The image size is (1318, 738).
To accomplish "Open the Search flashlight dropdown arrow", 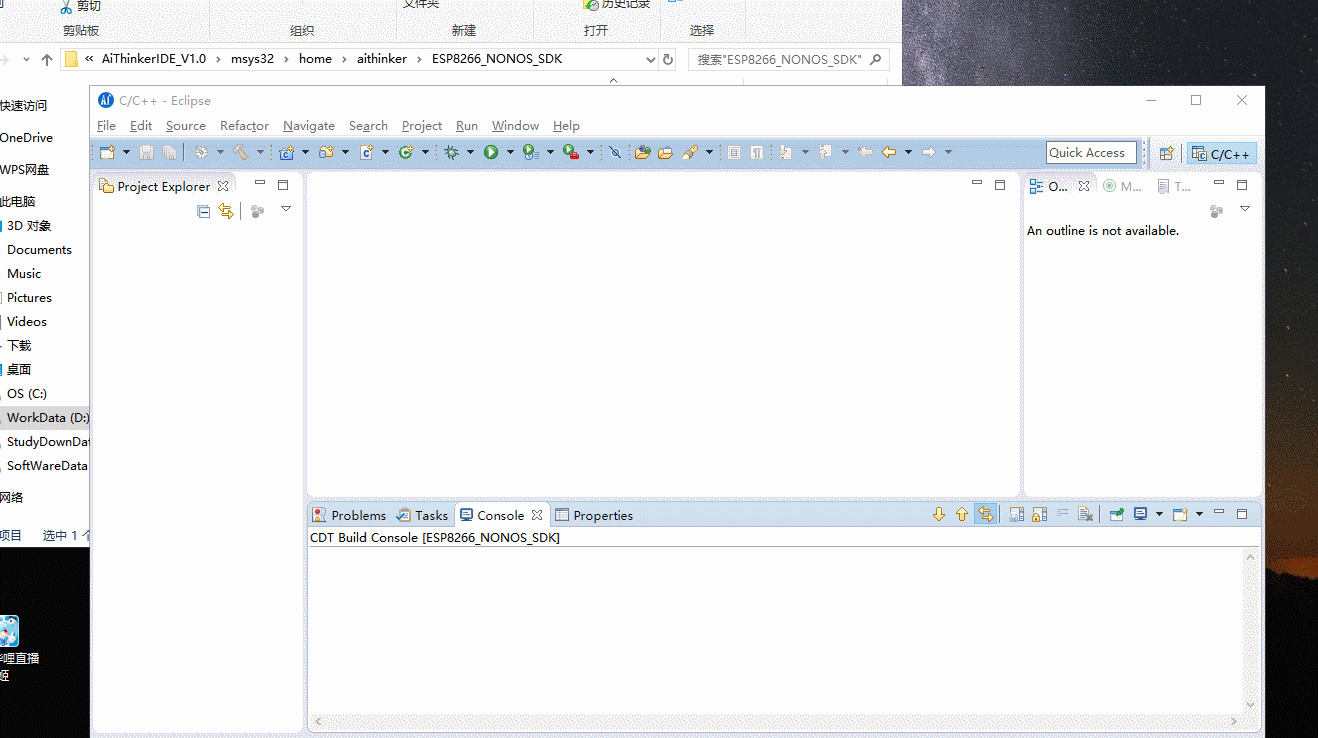I will tap(709, 152).
